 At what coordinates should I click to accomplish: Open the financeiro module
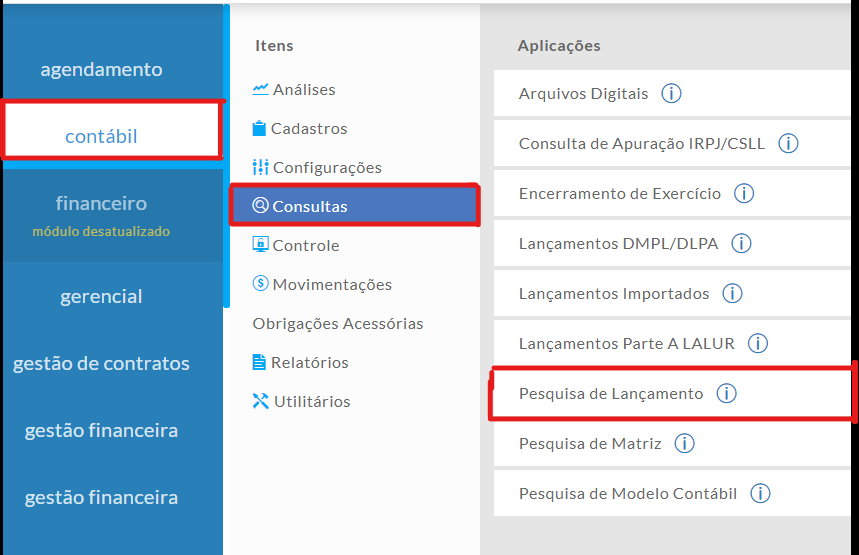(101, 204)
